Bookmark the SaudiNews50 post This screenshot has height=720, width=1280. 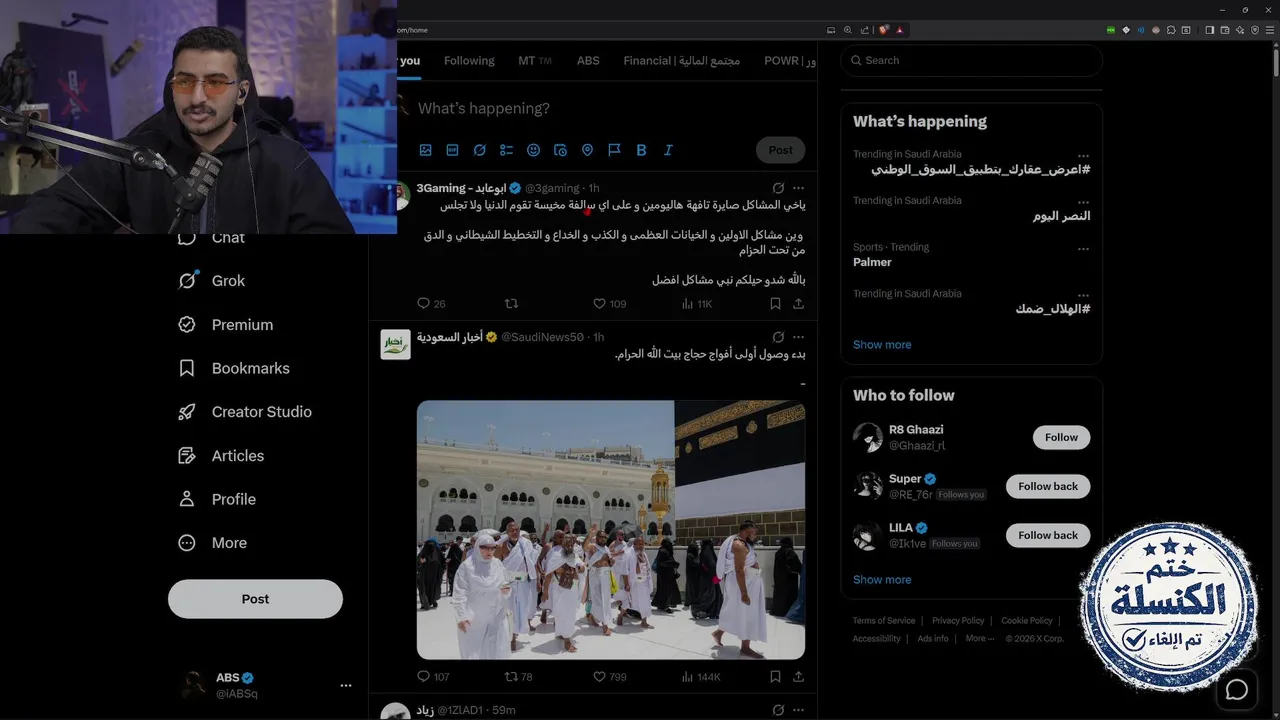tap(775, 677)
